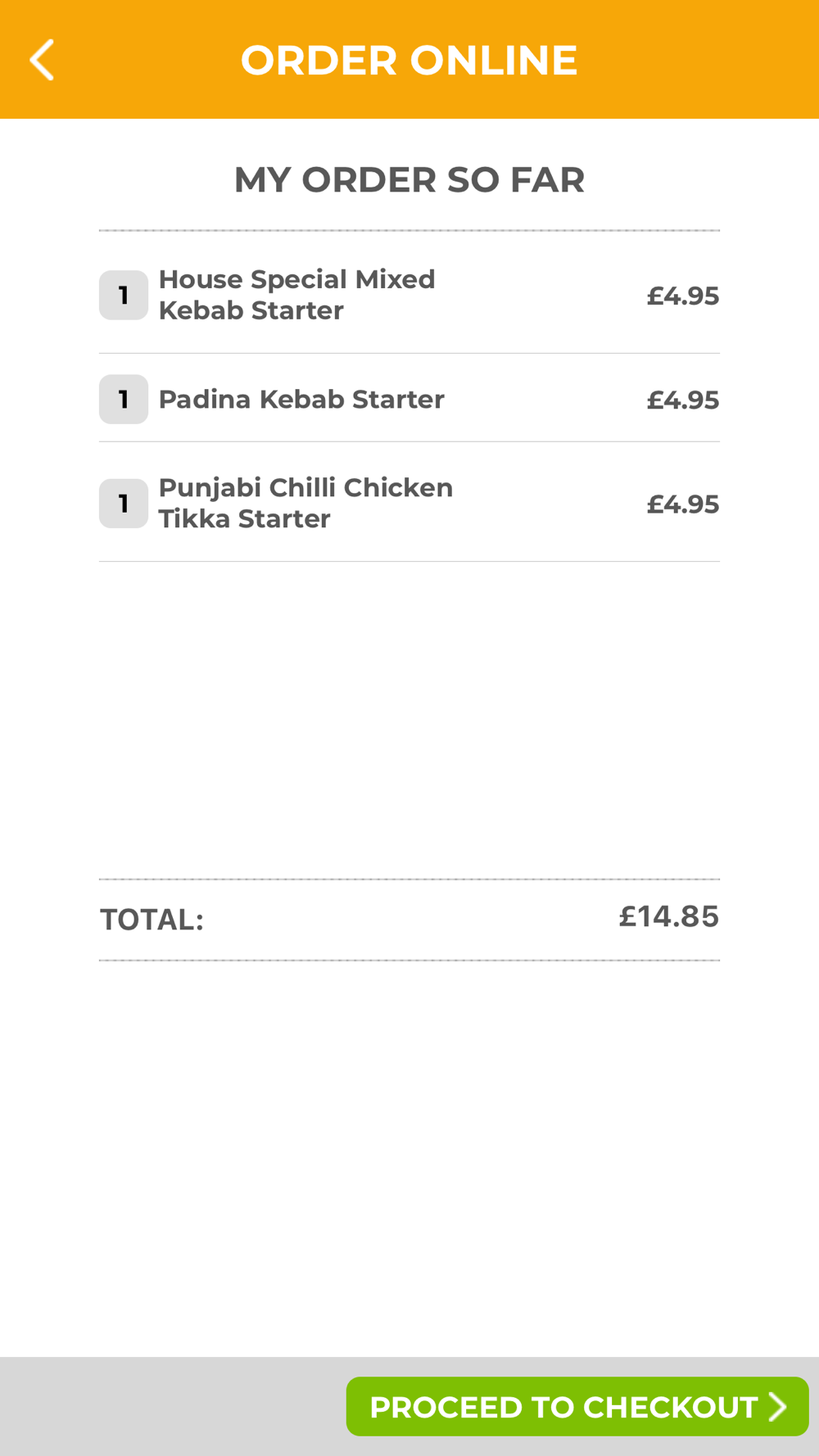Tap quantity badge for Punjabi Chilli Chicken Tikka
819x1456 pixels.
(124, 503)
